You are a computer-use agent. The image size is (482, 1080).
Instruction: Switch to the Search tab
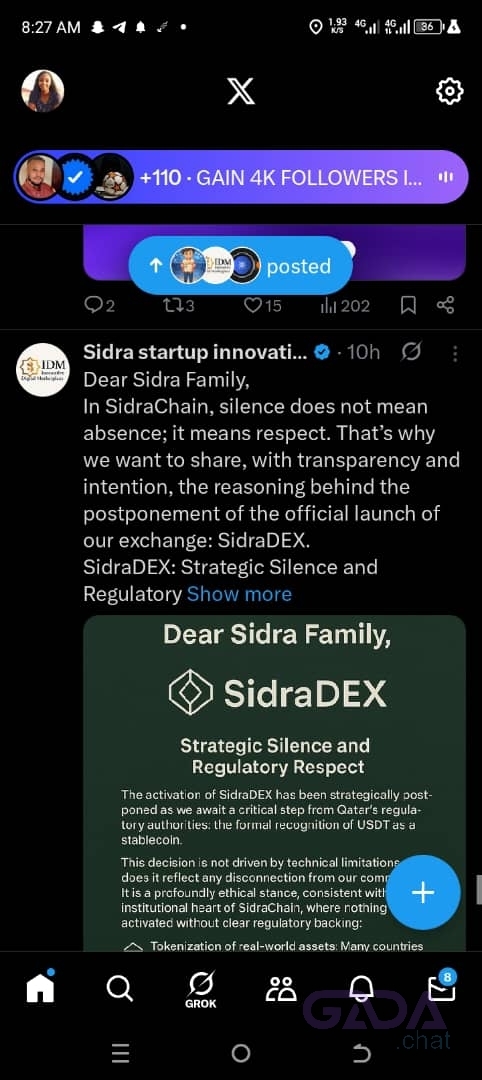click(120, 988)
